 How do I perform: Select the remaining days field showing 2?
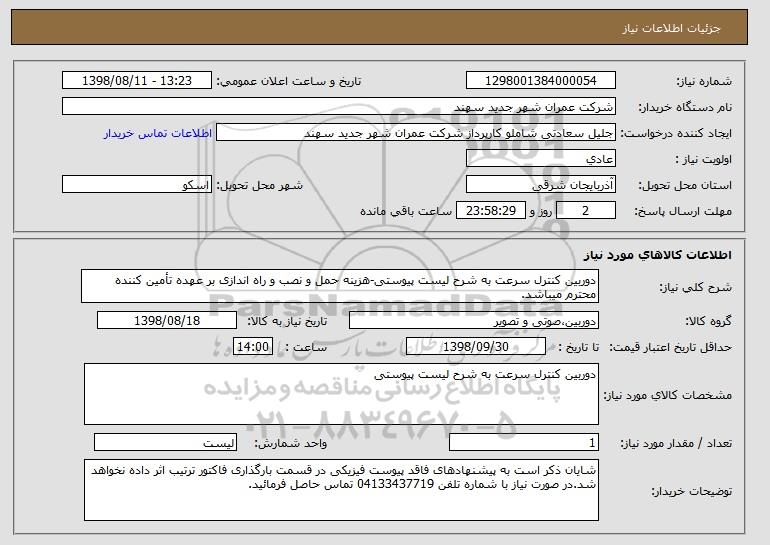tap(586, 211)
